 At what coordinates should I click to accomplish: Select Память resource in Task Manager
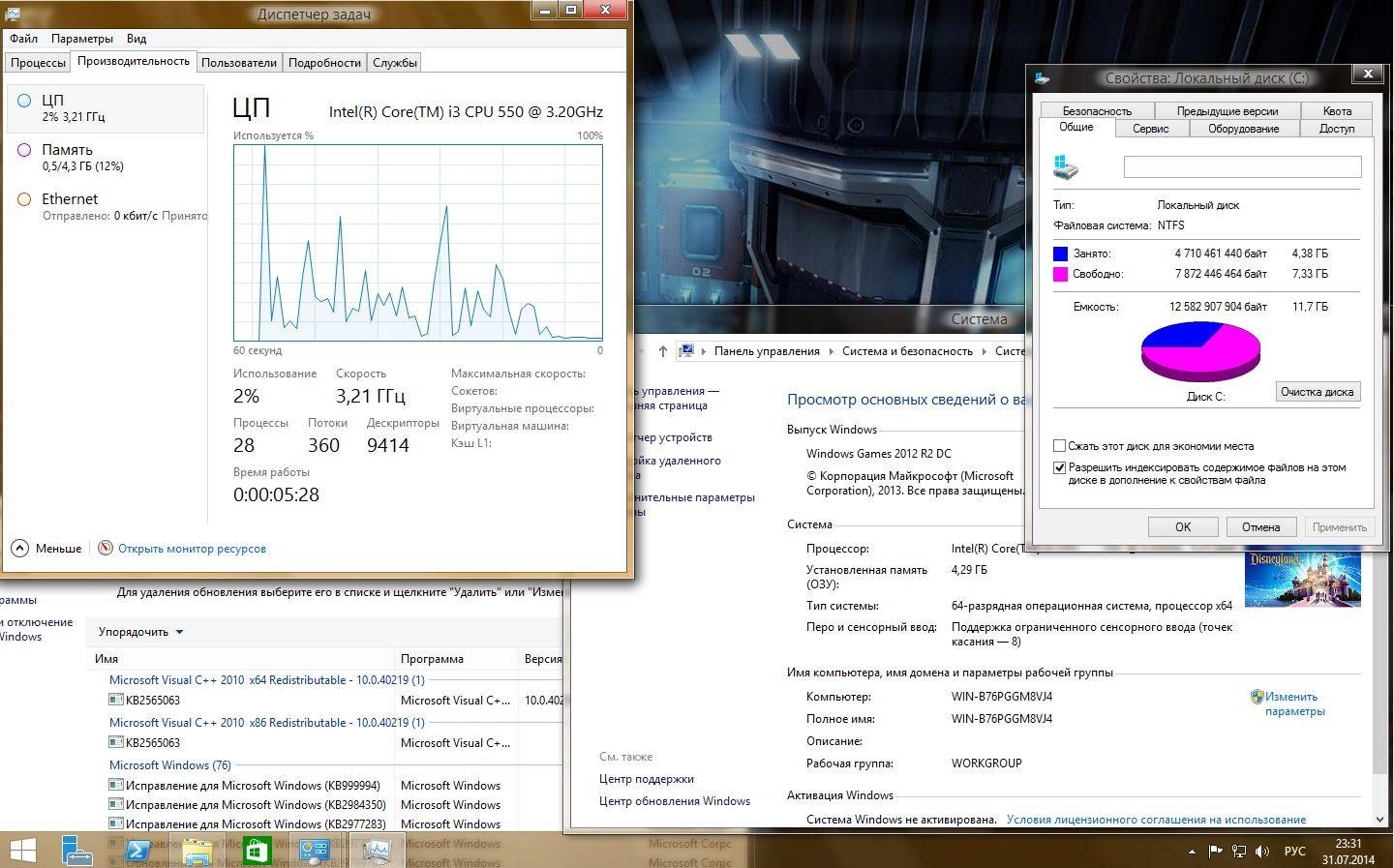tap(106, 157)
